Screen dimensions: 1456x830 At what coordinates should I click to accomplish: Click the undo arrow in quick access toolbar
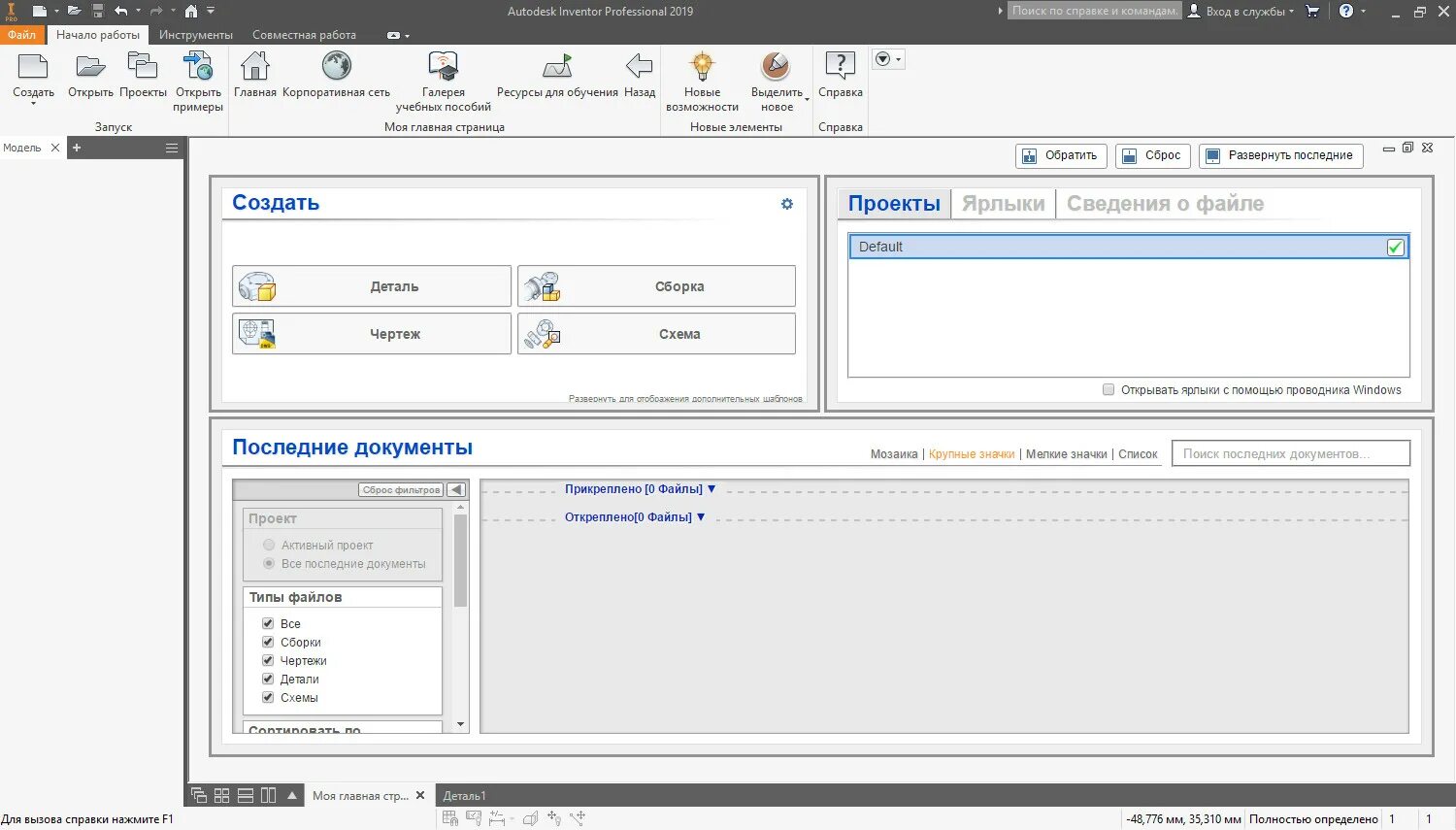[121, 11]
